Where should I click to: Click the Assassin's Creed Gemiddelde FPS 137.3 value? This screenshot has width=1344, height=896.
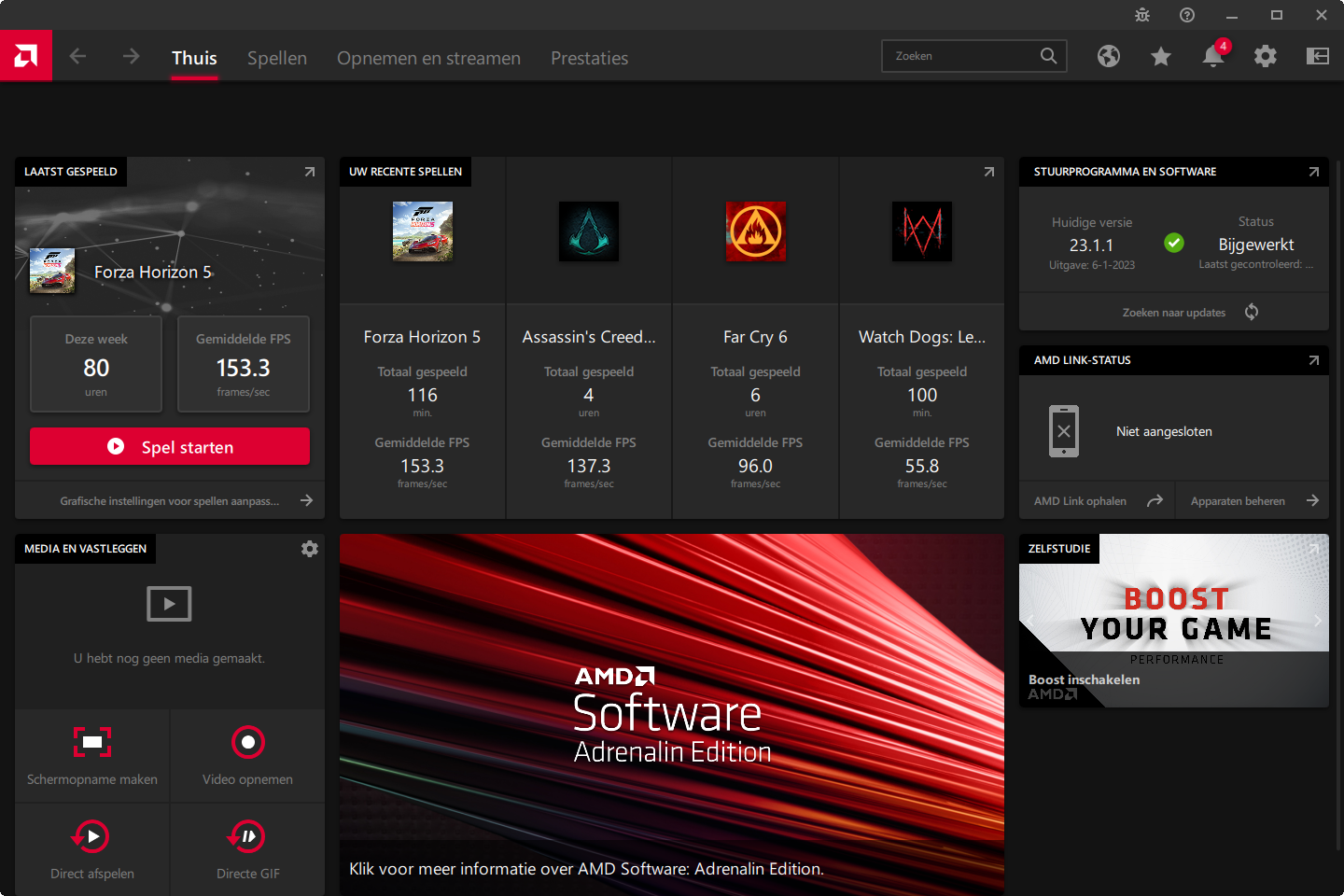(x=589, y=466)
